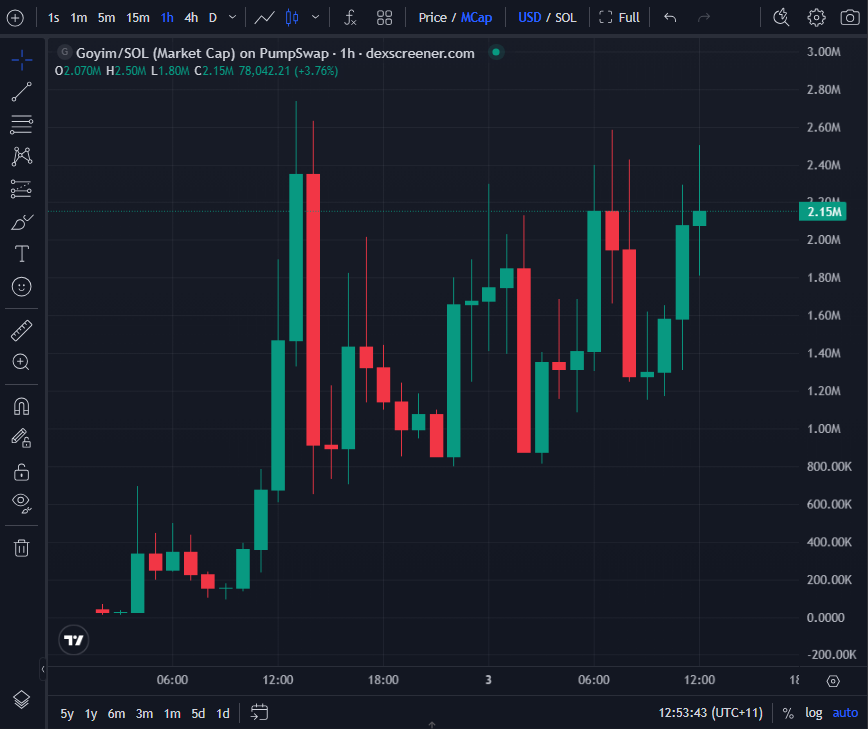
Task: Select the trend line tool
Action: coord(22,92)
